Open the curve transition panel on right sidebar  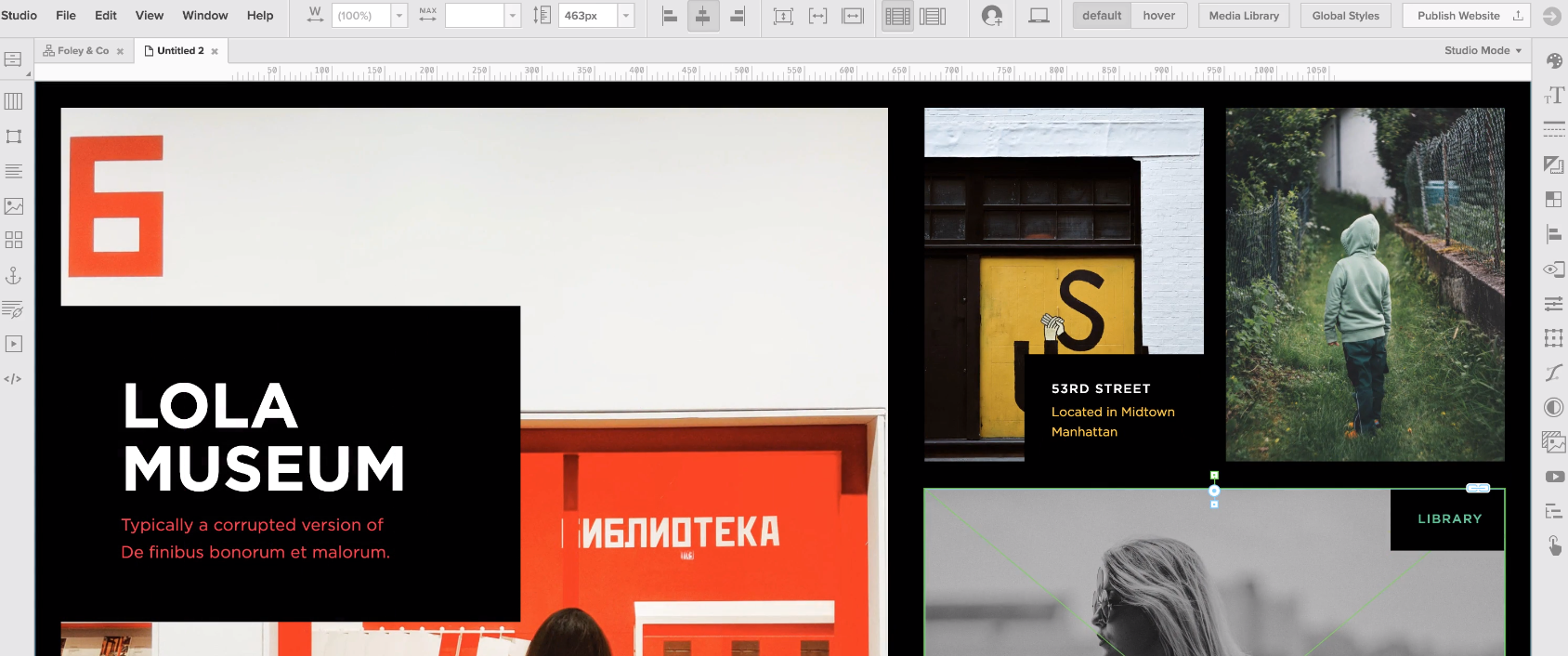(1554, 373)
